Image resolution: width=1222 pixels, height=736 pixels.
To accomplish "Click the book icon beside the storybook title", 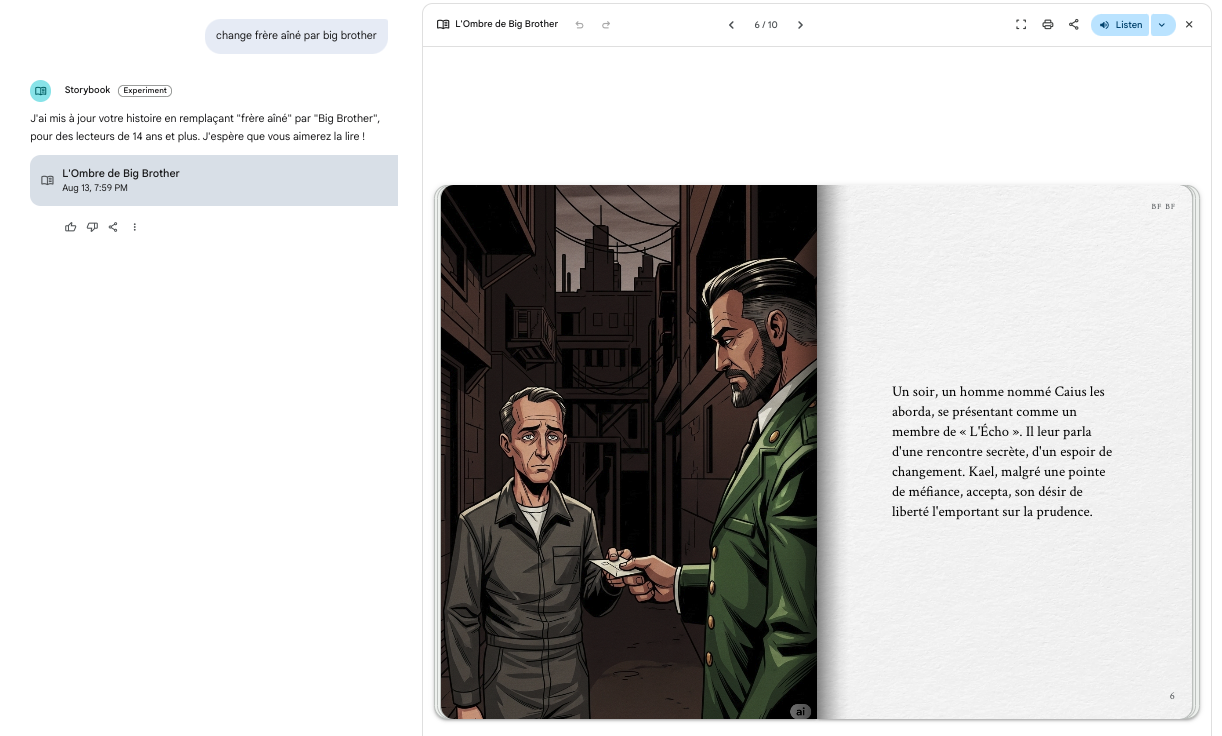I will [x=443, y=25].
